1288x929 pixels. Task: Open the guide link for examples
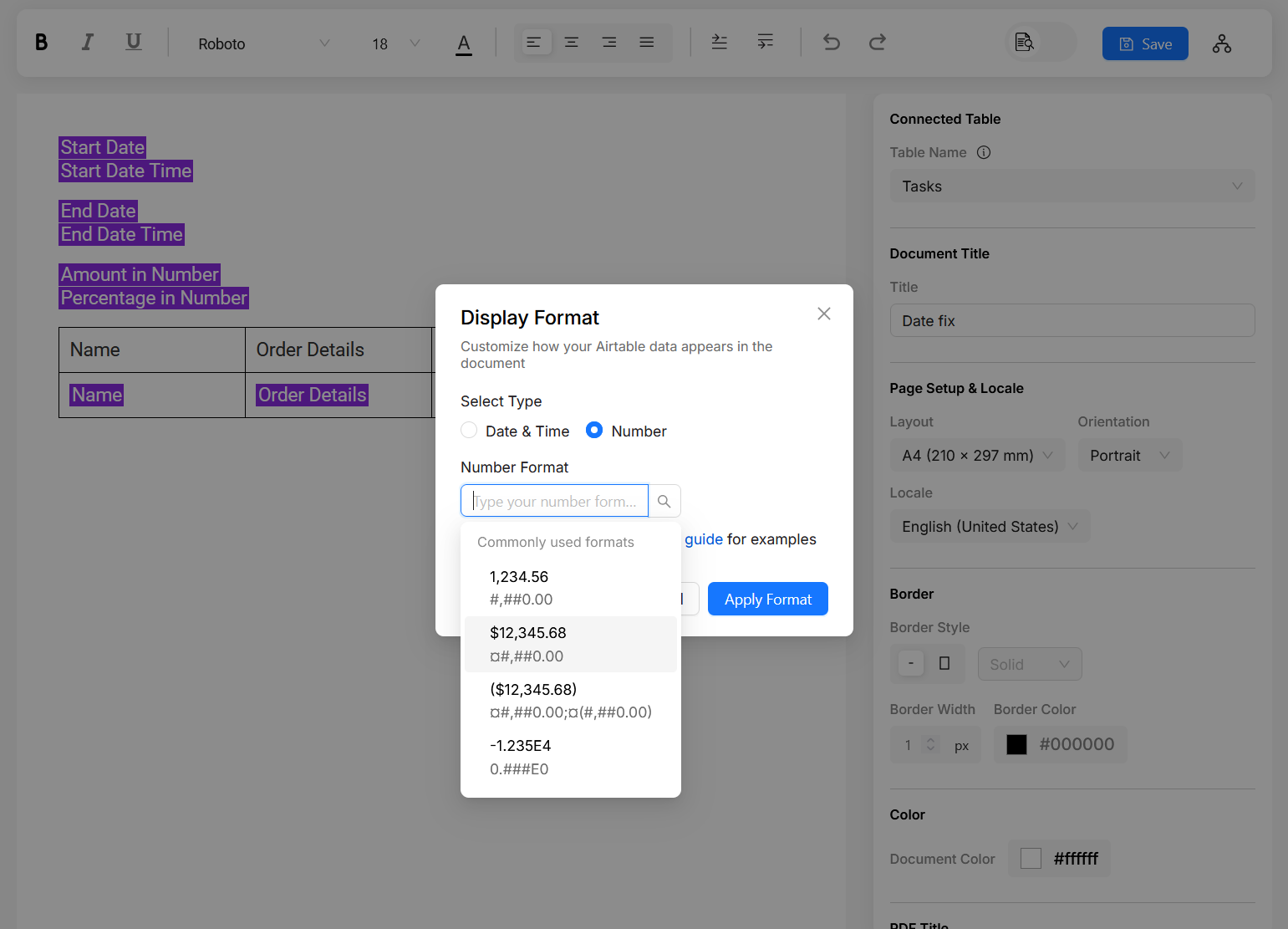pos(703,539)
